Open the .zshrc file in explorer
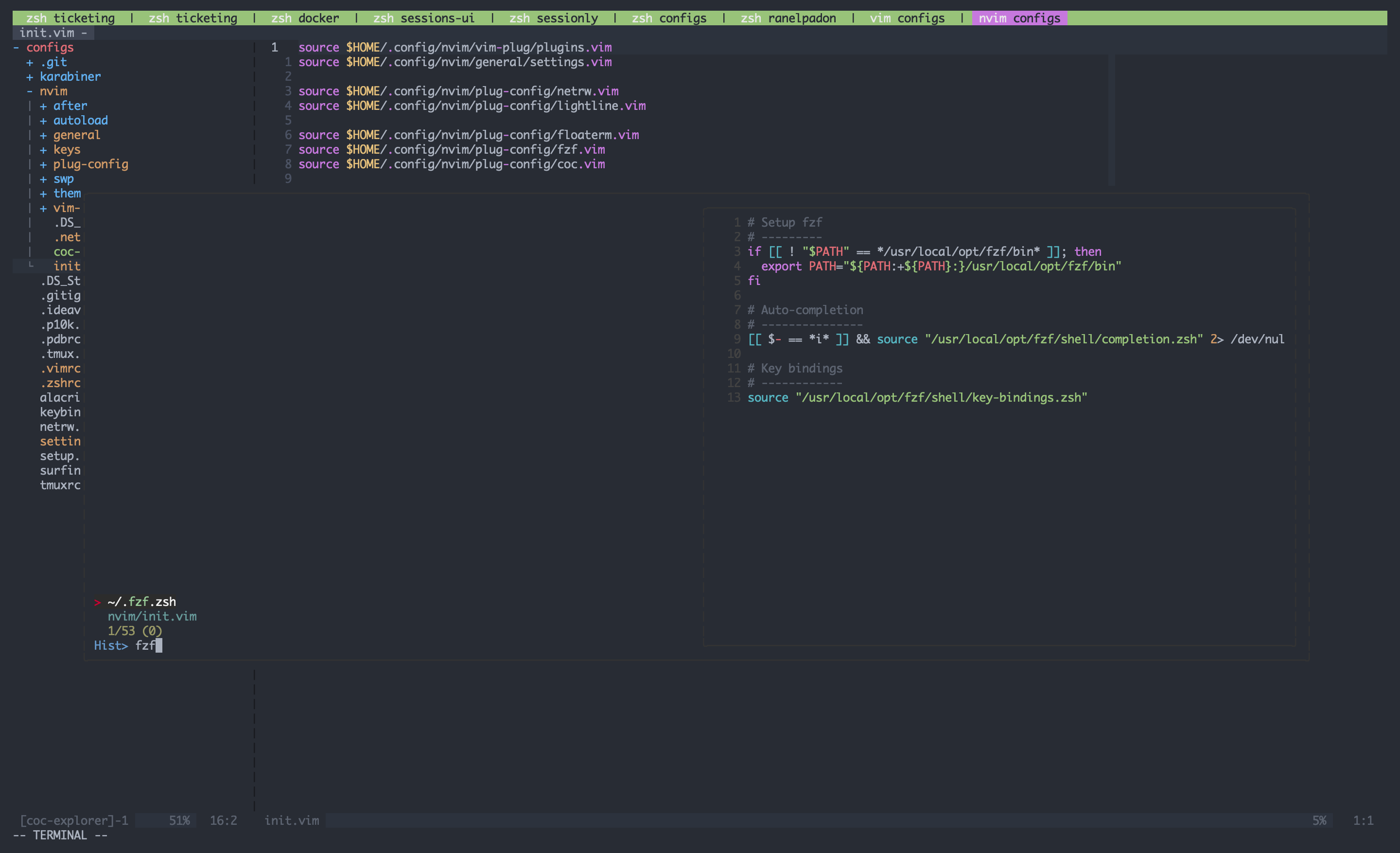Viewport: 1400px width, 853px height. click(x=60, y=383)
